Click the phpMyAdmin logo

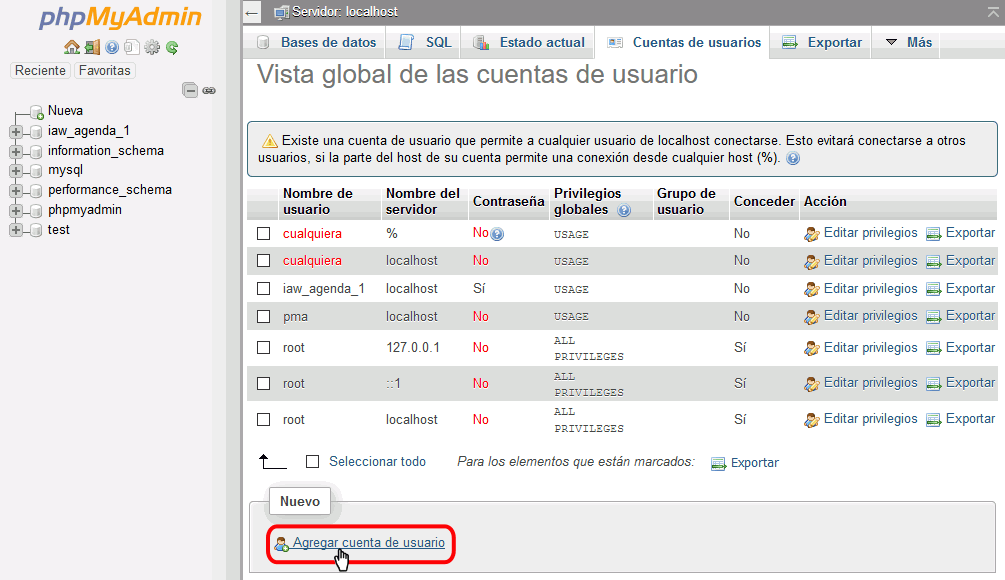point(120,18)
